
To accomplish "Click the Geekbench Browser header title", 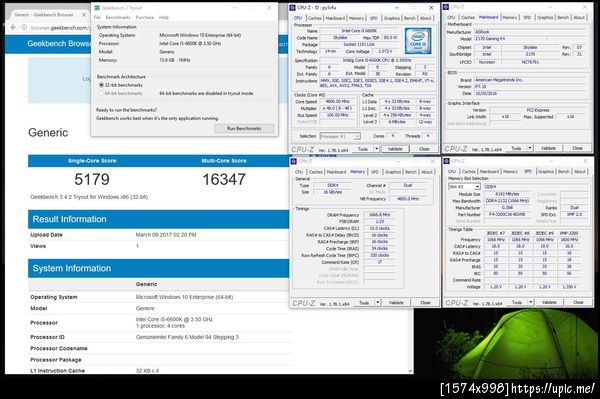I will pos(59,44).
